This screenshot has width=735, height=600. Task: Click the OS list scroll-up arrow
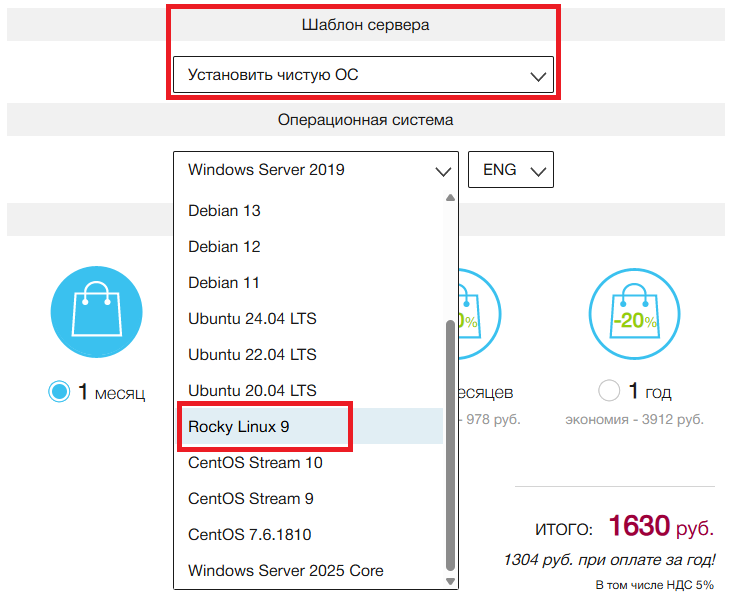coord(450,198)
